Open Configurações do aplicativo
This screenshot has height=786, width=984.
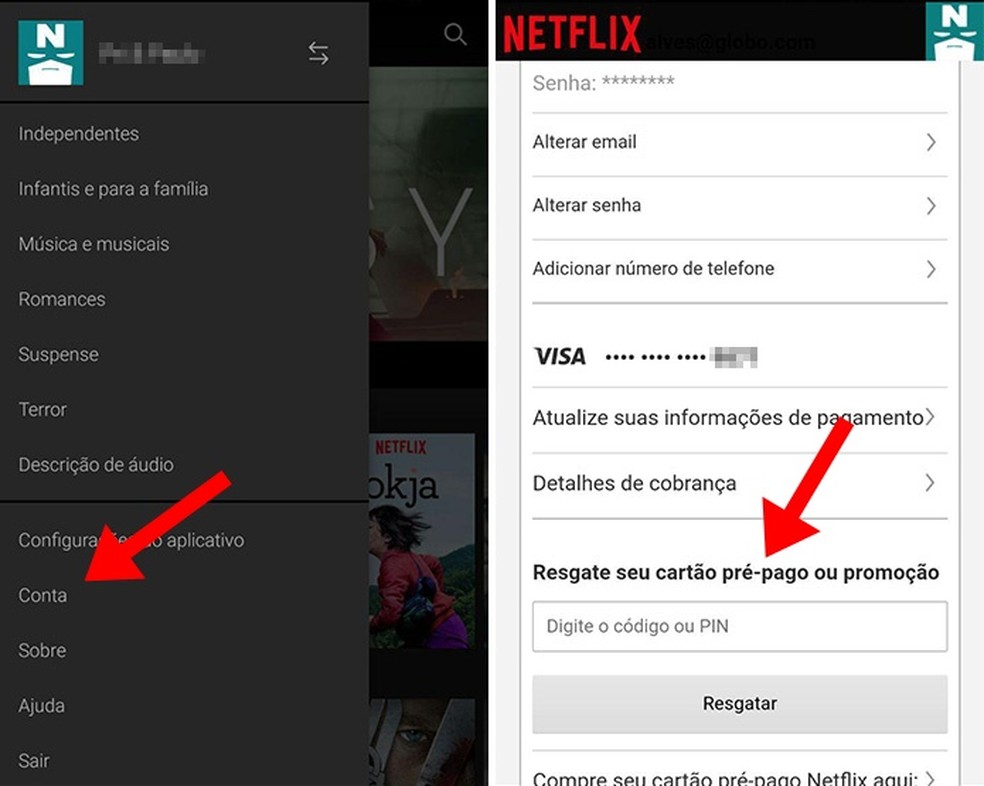tap(131, 541)
